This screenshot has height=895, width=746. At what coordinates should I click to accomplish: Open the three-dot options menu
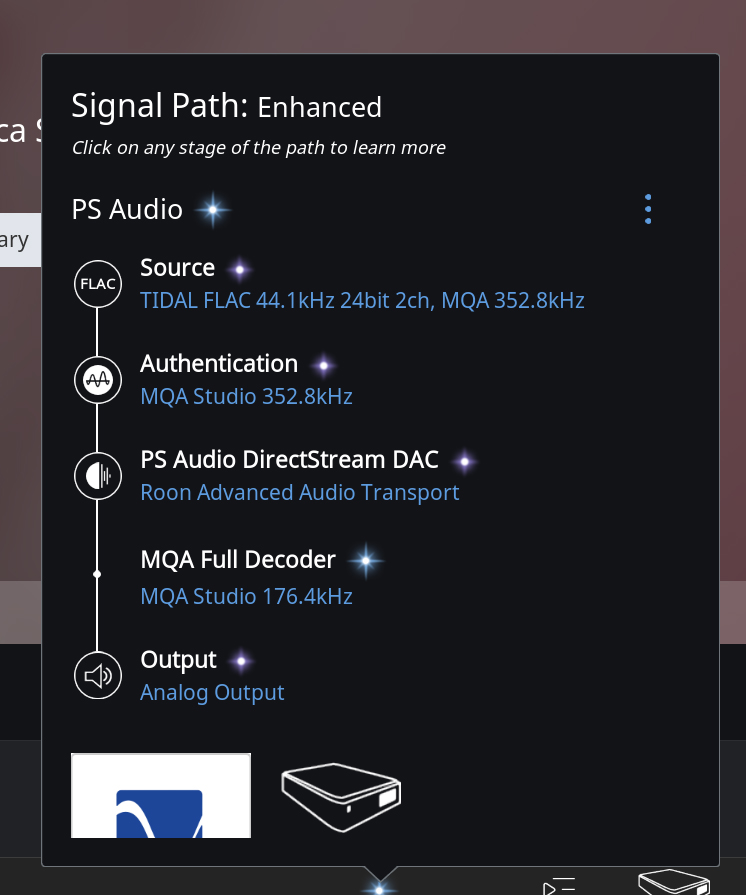(648, 209)
